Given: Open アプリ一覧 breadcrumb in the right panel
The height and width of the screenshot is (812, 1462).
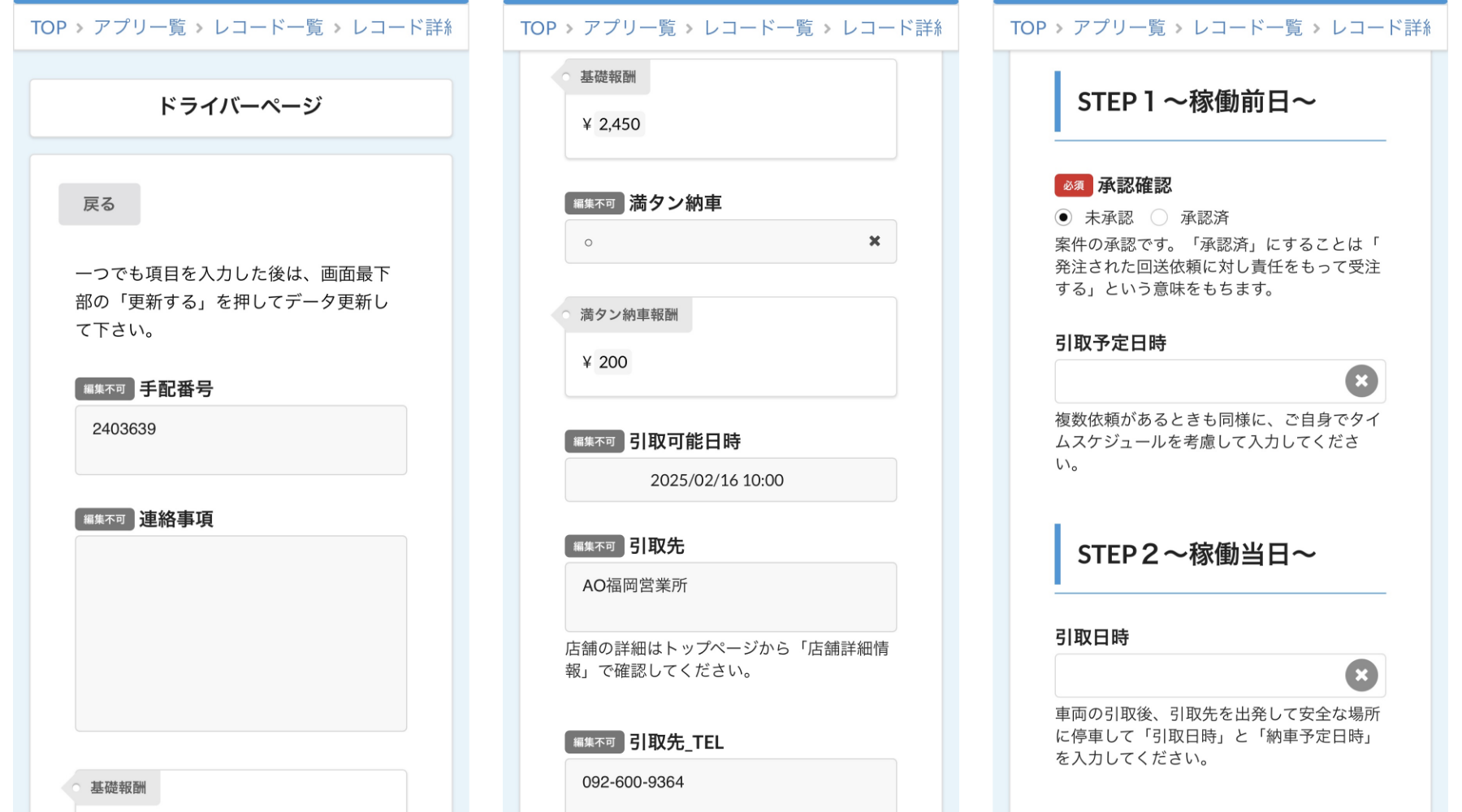Looking at the screenshot, I should 1118,28.
